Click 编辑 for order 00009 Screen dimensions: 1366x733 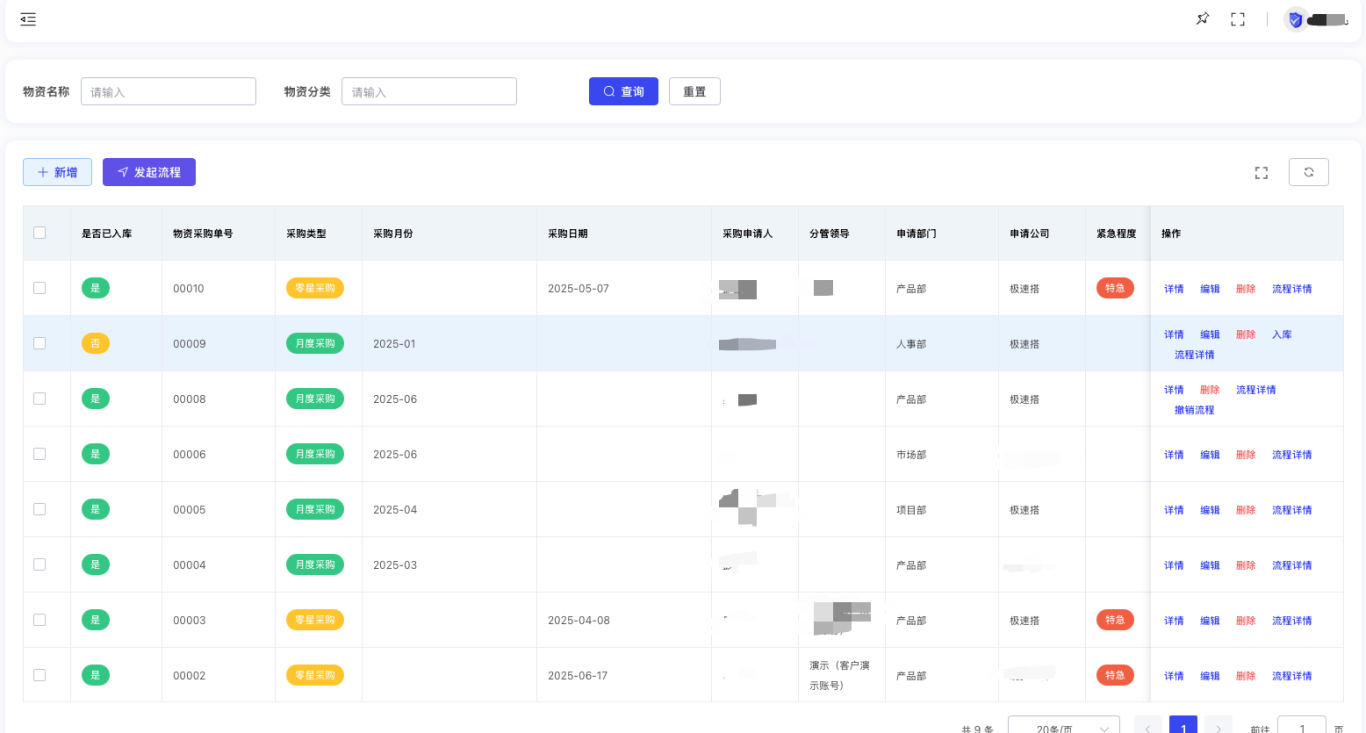pos(1210,335)
